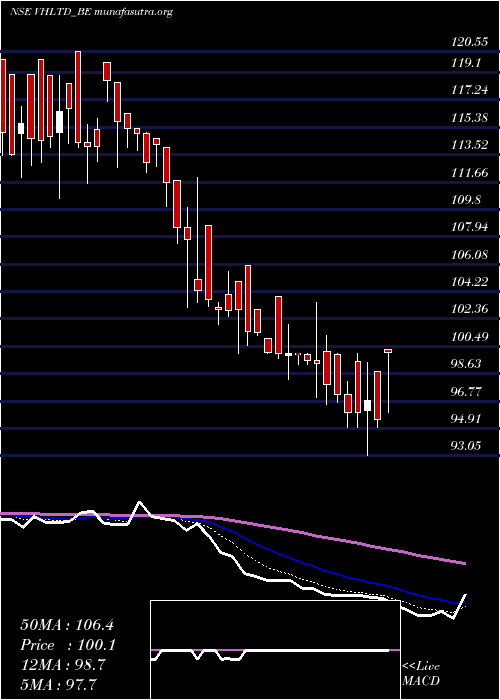
Task: Pick the 113.52 axis value
Action: point(469,145)
